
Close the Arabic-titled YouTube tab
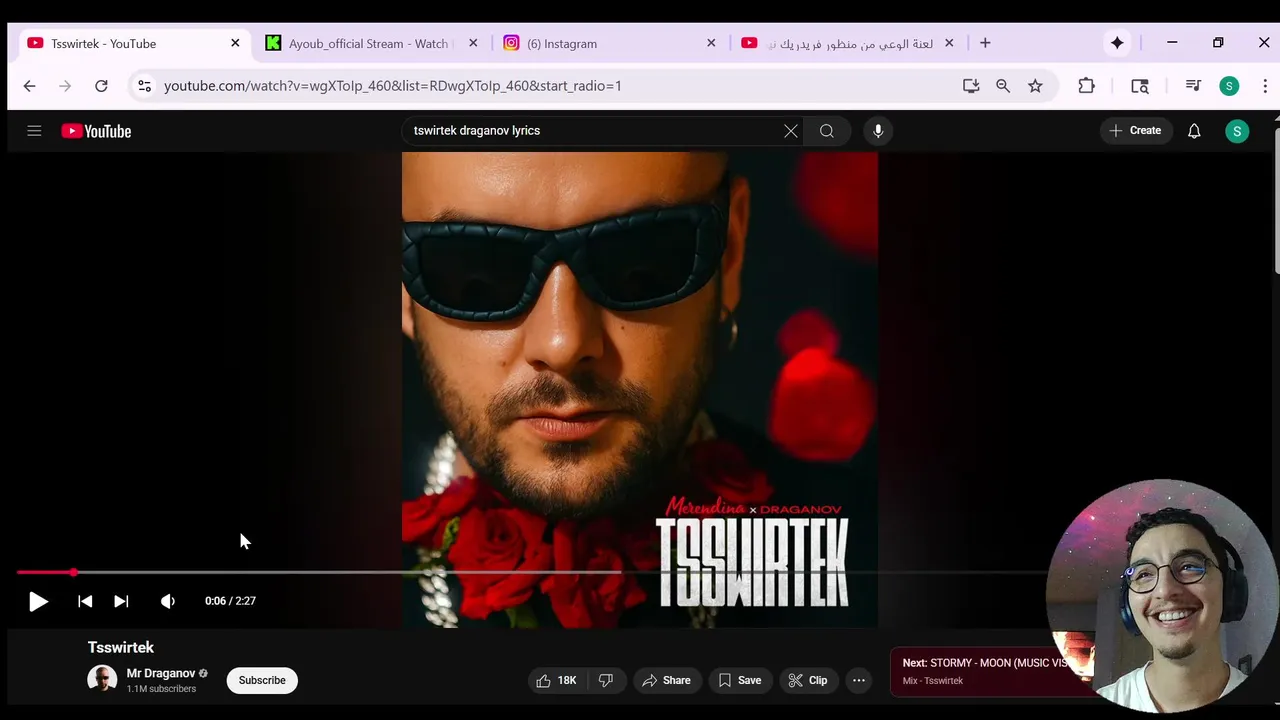click(x=949, y=43)
